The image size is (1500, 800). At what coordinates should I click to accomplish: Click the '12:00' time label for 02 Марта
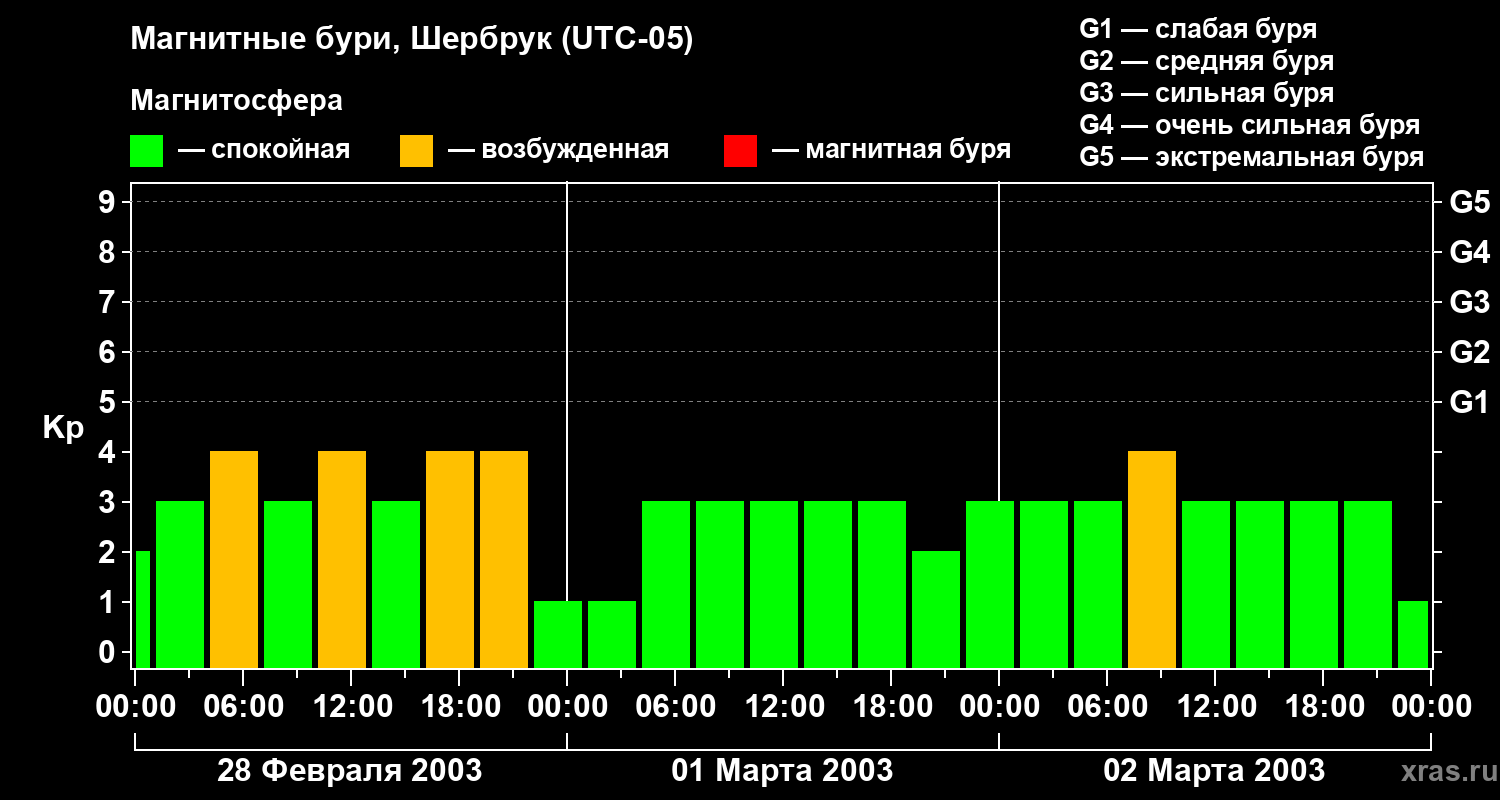(1215, 707)
